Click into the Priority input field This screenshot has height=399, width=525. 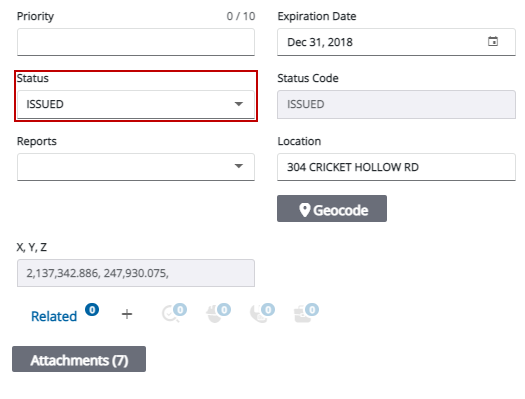[x=136, y=42]
